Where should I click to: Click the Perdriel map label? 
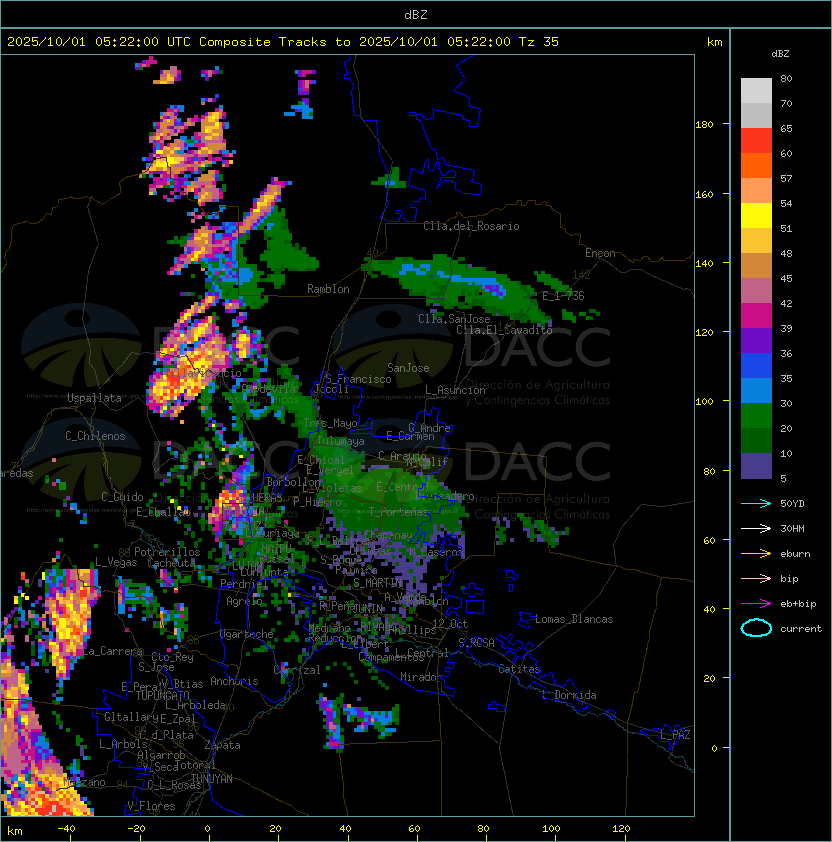point(244,583)
